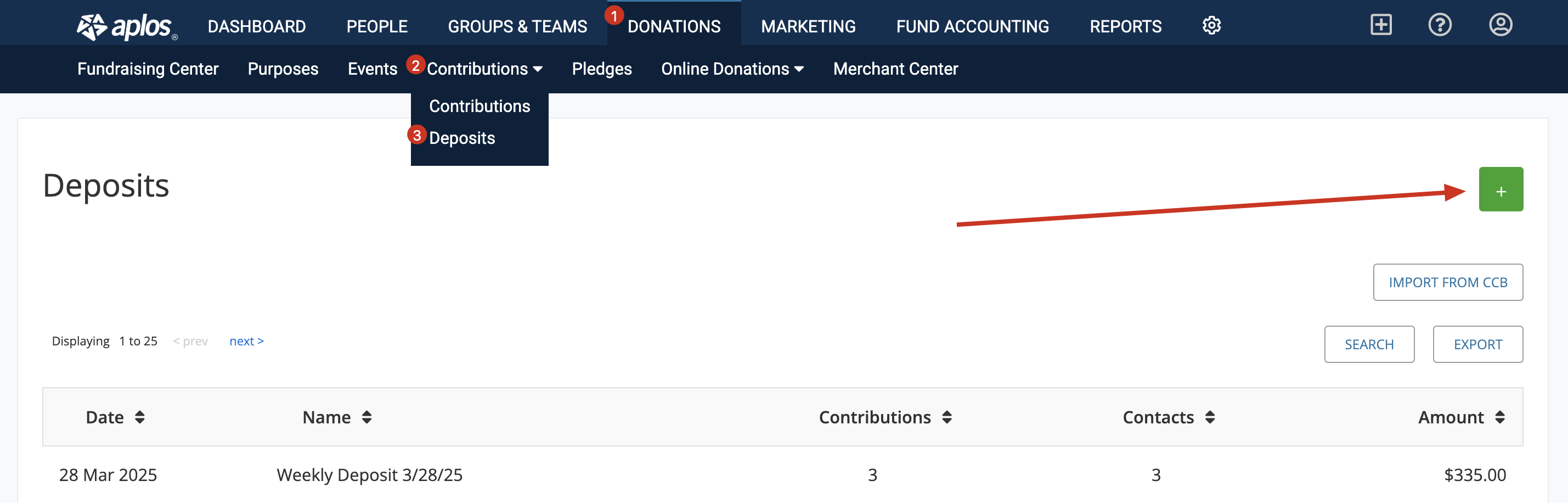Sort by Contributions column arrows

pyautogui.click(x=946, y=417)
